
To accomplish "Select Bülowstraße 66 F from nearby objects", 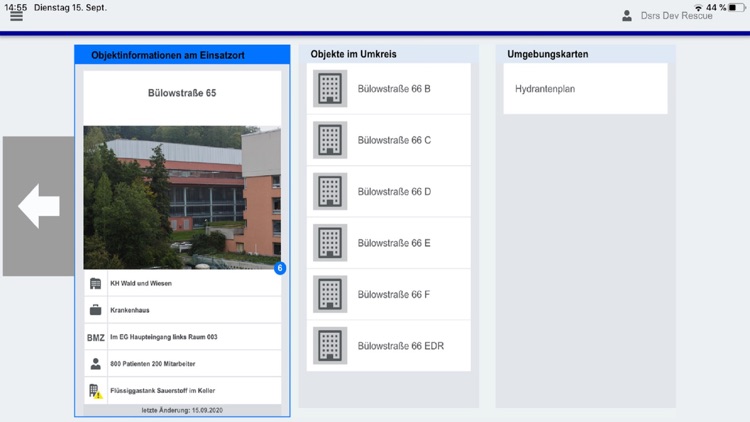I will 394,295.
